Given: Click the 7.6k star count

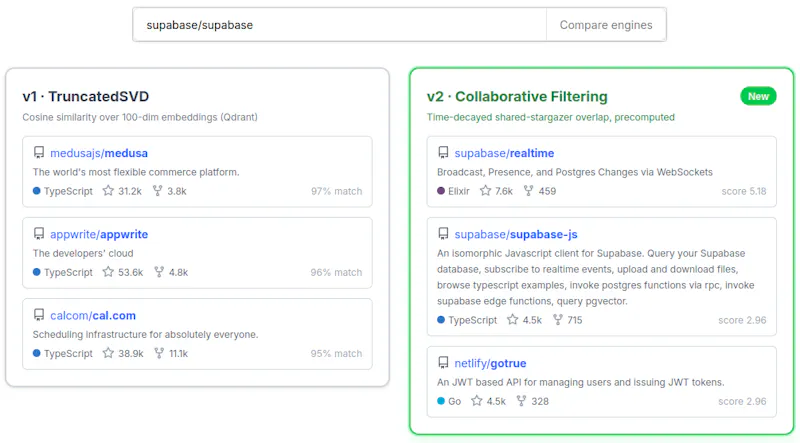Looking at the screenshot, I should click(504, 191).
